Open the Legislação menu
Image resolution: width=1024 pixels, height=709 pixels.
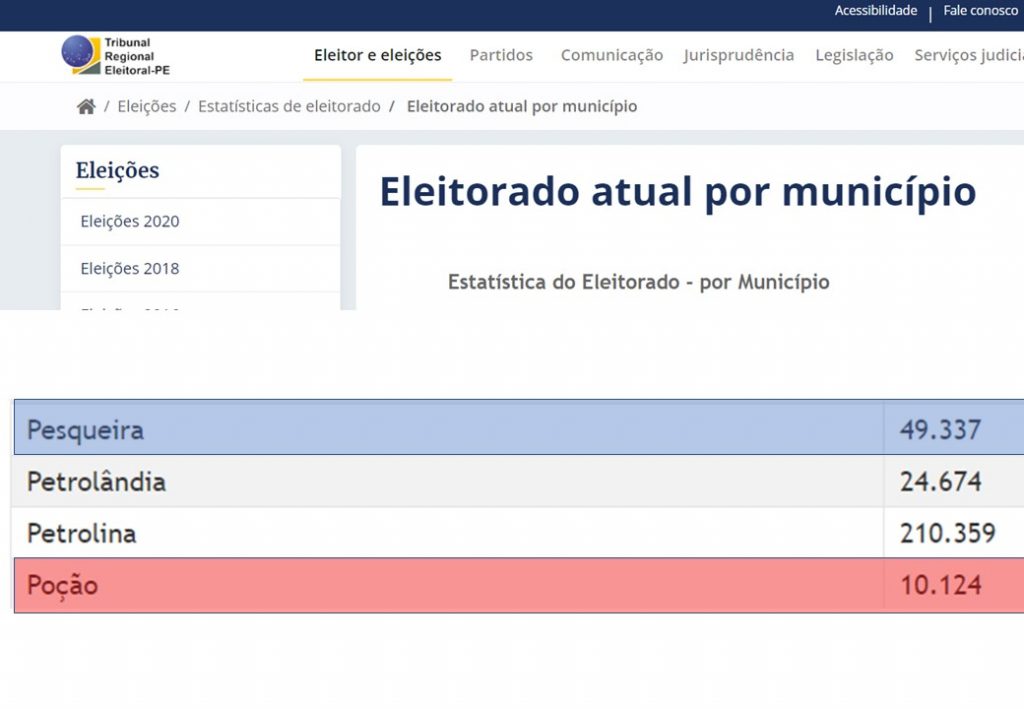click(x=854, y=56)
